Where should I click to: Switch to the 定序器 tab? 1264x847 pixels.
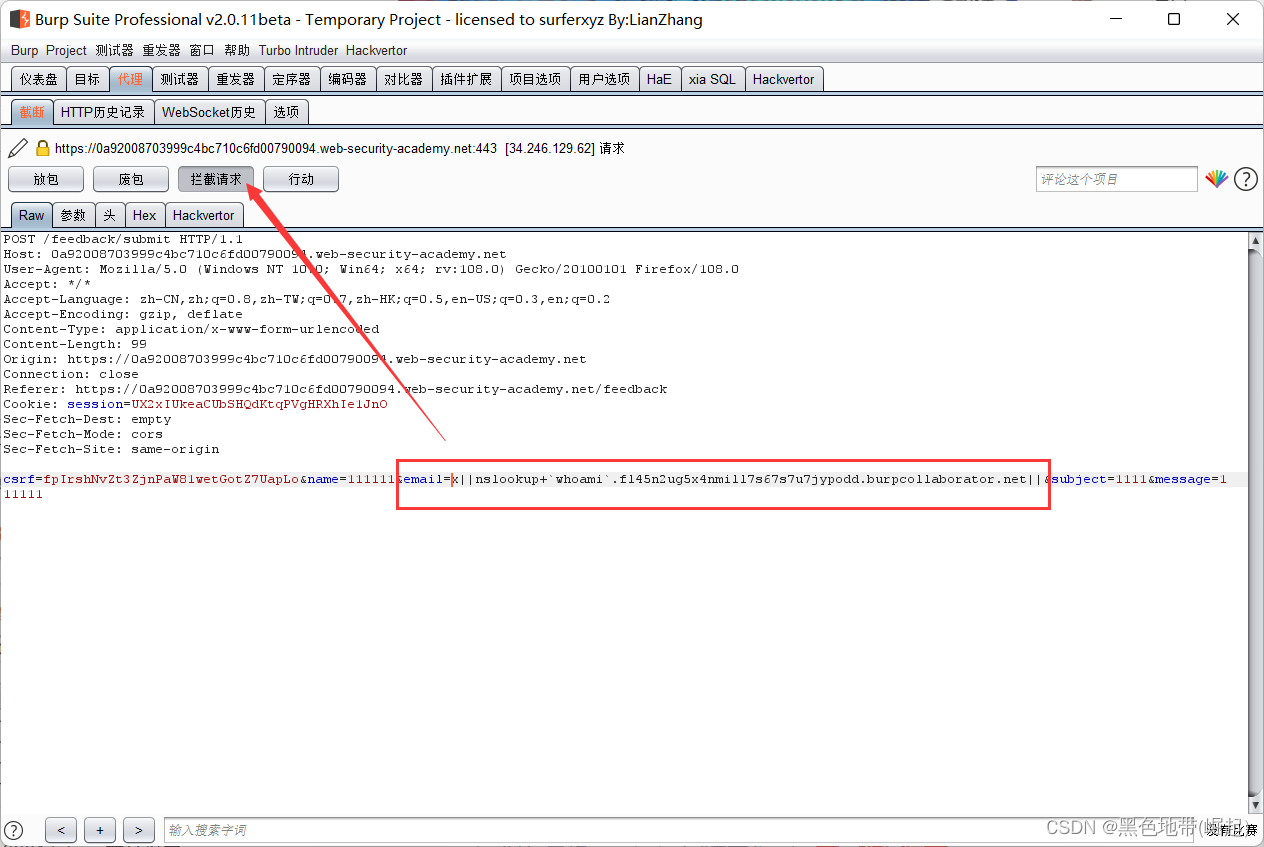point(292,79)
